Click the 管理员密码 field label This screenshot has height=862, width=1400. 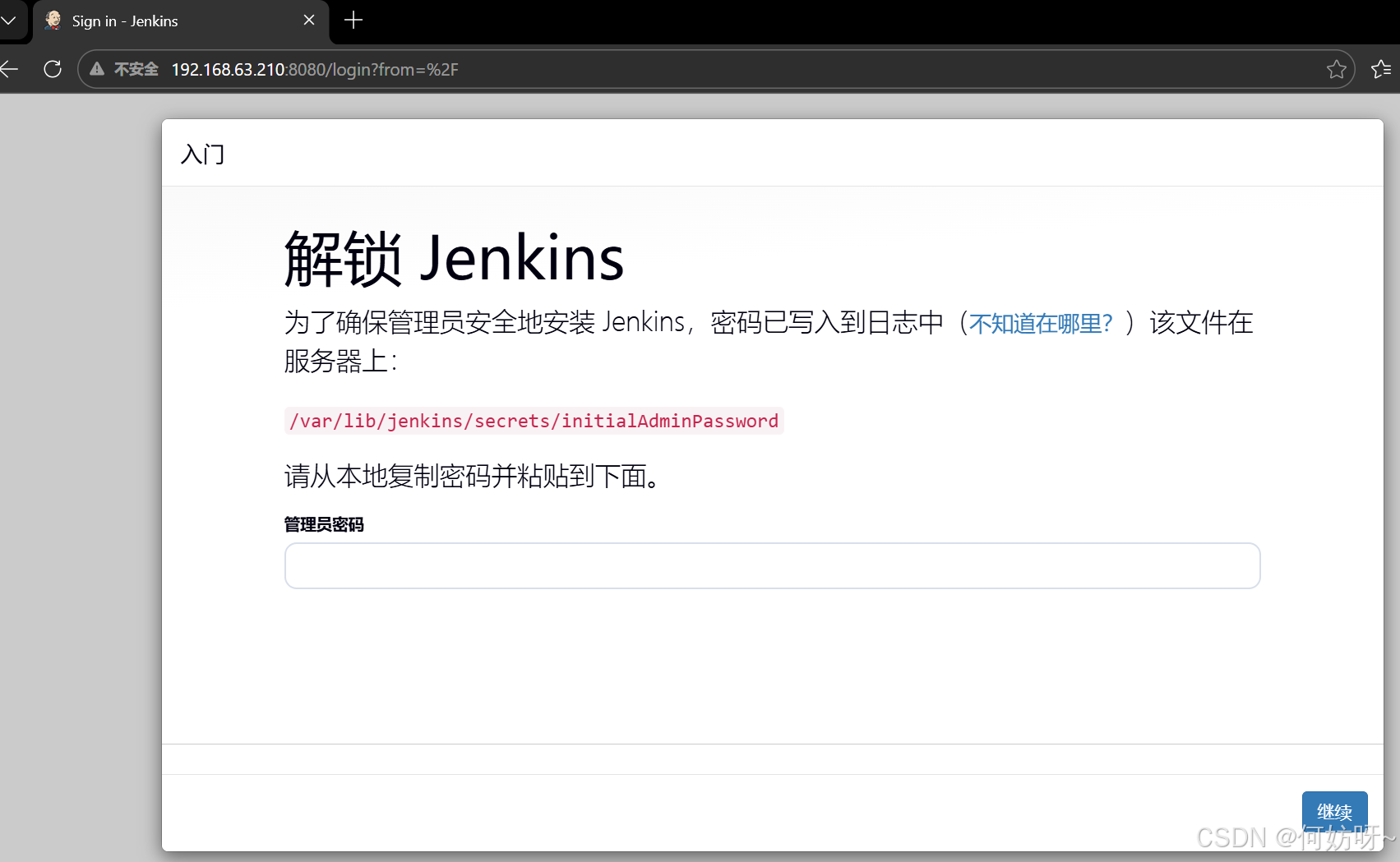pyautogui.click(x=324, y=524)
